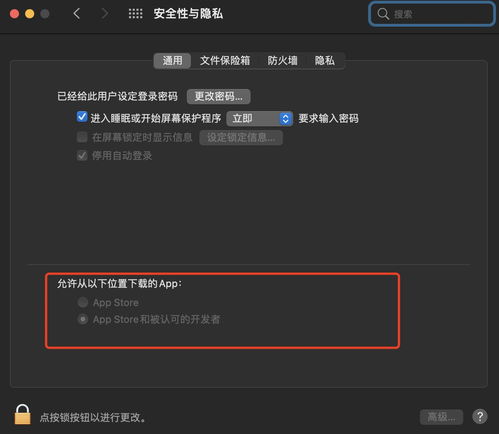Focus the 搜索 search field
Viewport: 499px width, 434px height.
point(432,14)
